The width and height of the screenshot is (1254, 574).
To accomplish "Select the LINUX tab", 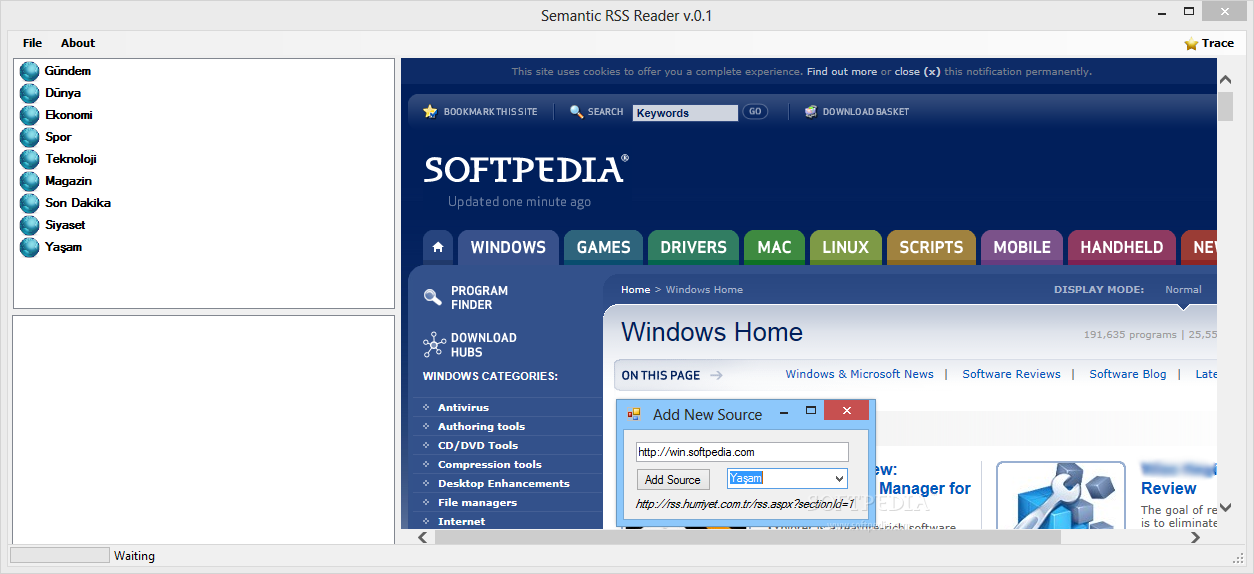I will pos(846,247).
